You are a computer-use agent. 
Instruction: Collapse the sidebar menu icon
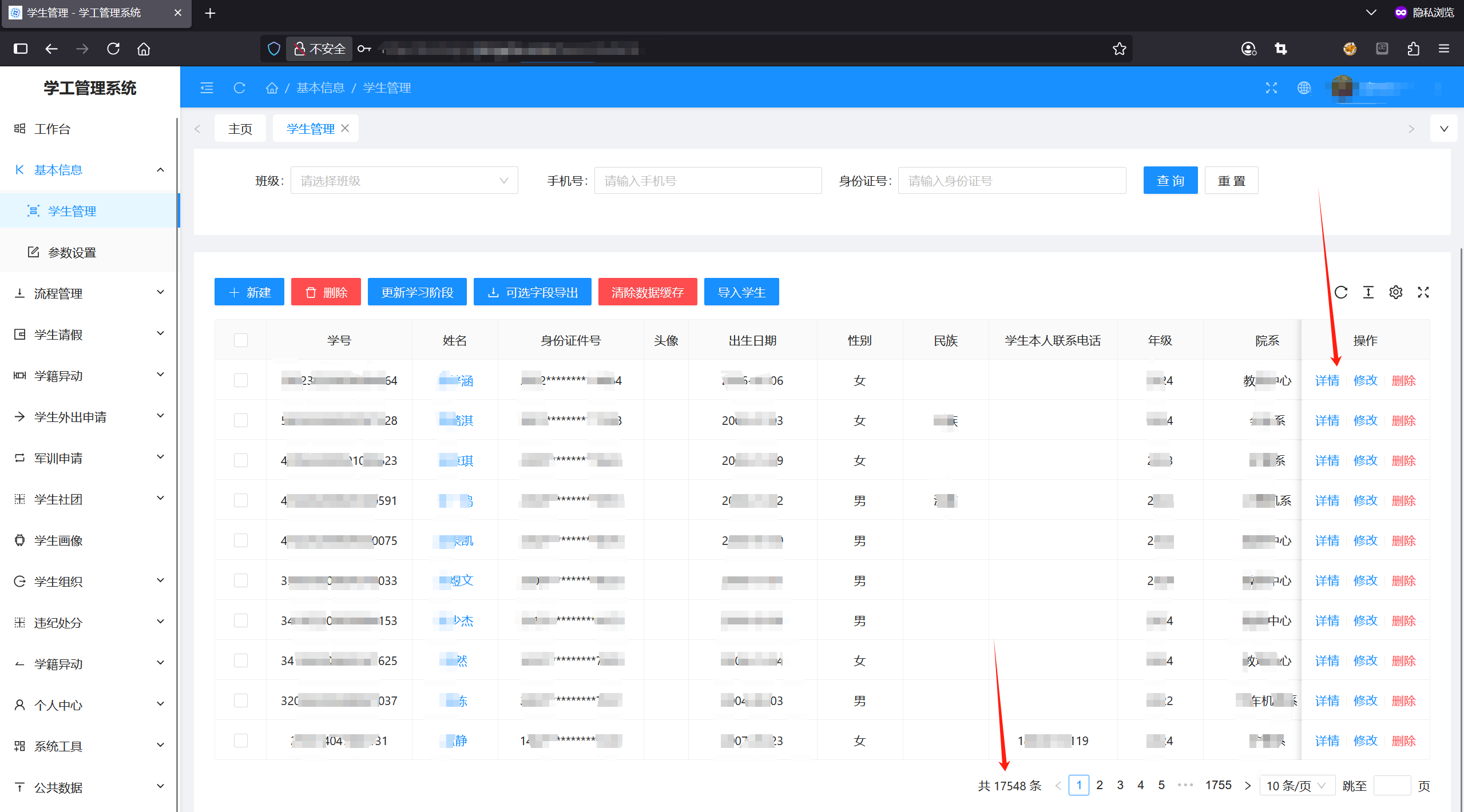(207, 87)
